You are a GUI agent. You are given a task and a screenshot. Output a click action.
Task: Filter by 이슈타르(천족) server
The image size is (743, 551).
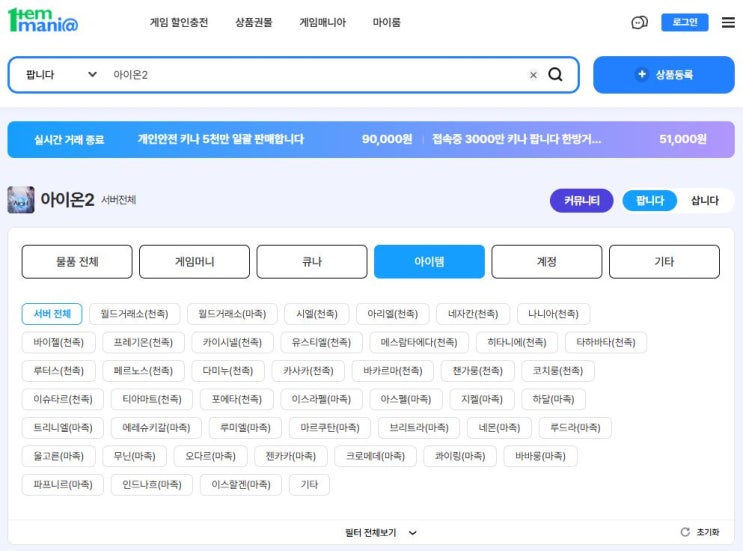click(63, 399)
